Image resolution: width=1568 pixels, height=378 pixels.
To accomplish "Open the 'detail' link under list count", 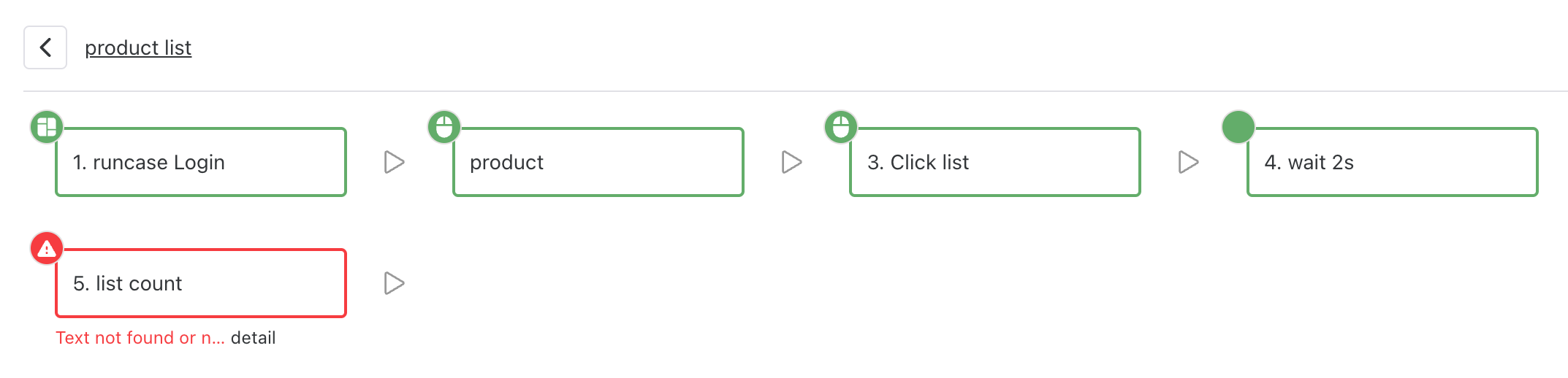I will 253,338.
